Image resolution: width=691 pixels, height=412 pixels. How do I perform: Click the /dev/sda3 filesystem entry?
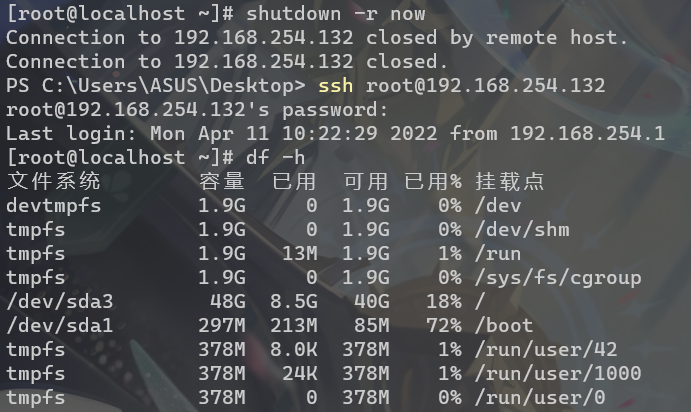point(60,302)
